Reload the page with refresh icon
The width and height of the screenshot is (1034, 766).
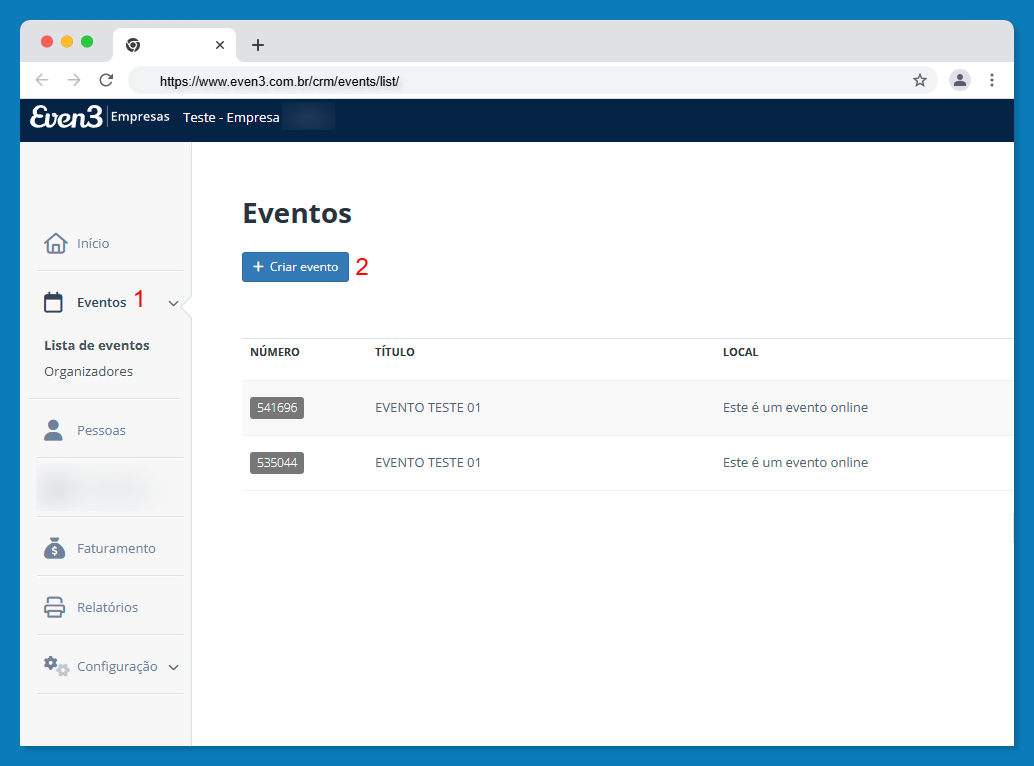(x=106, y=80)
